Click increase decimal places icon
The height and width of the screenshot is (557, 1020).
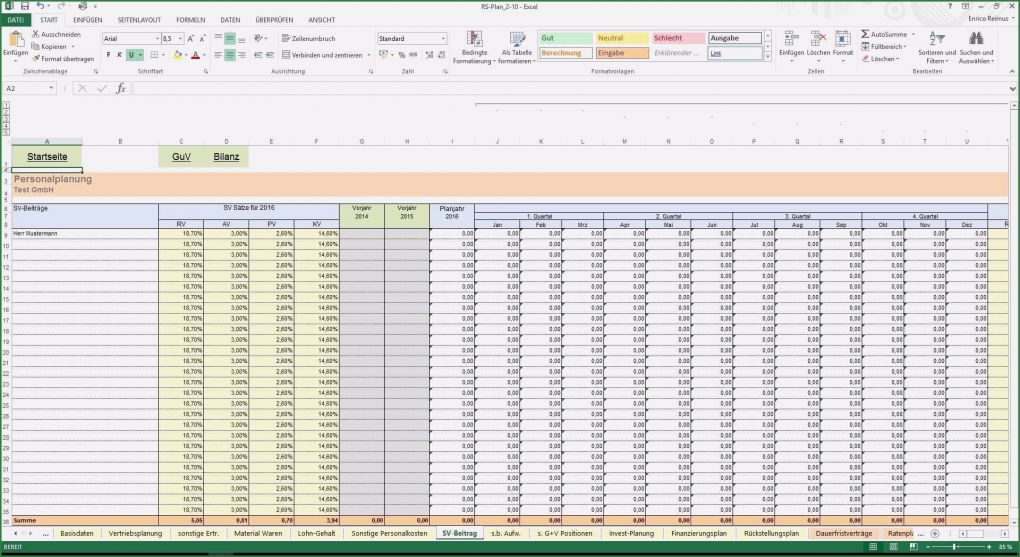(x=429, y=55)
